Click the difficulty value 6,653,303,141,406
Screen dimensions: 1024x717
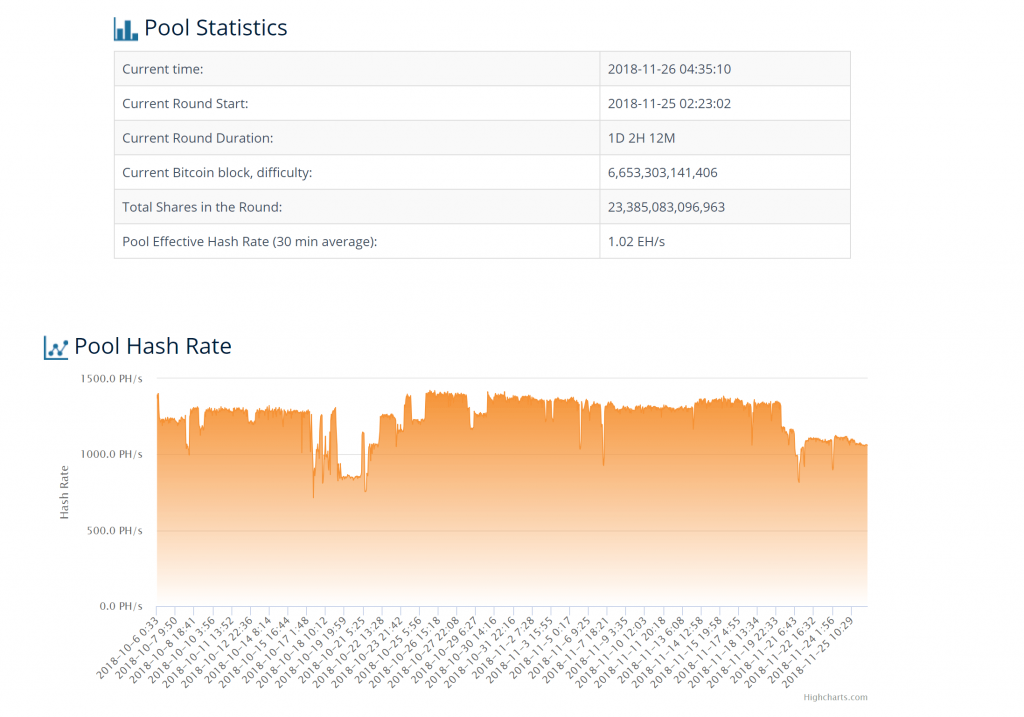(x=662, y=172)
